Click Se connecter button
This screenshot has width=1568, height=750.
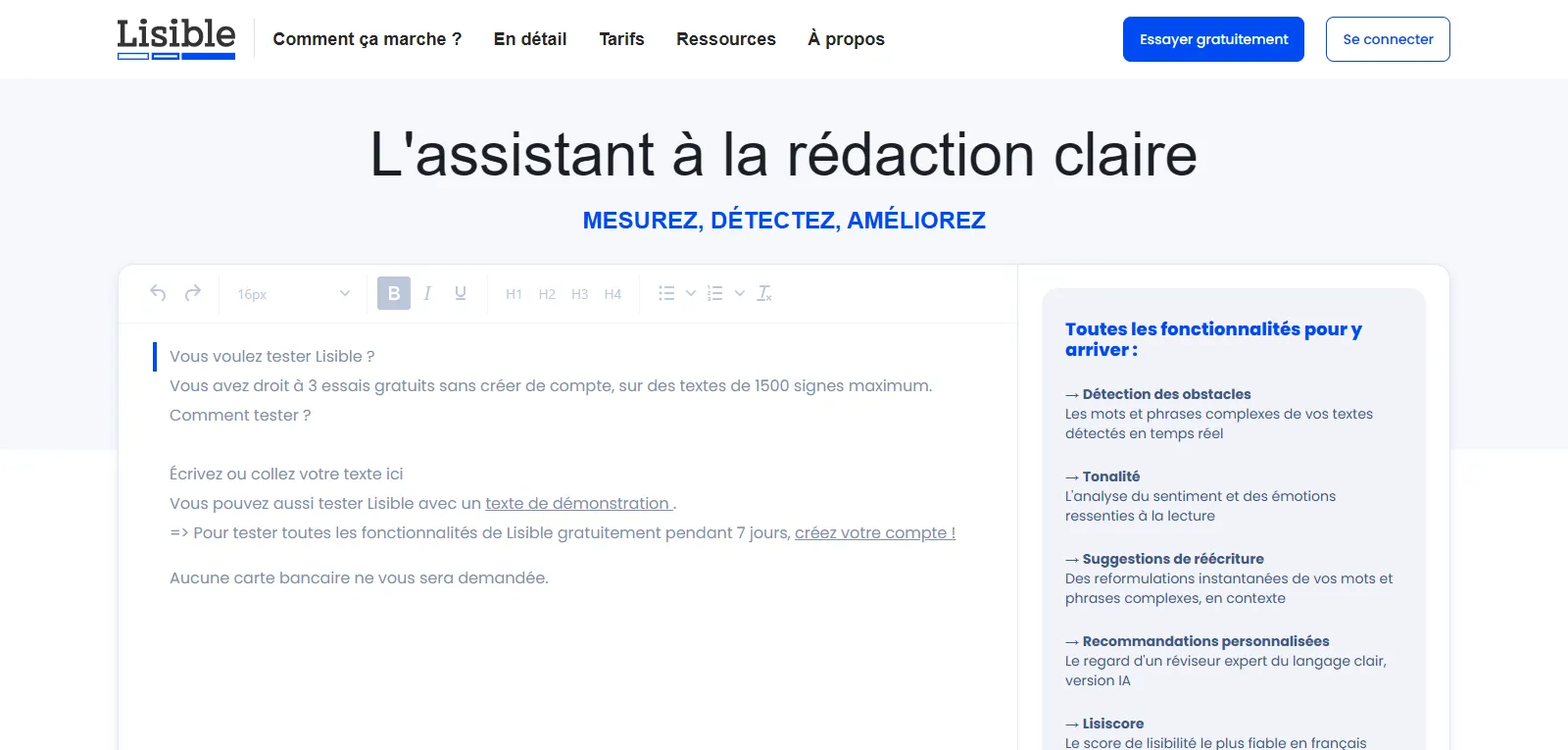pos(1388,39)
